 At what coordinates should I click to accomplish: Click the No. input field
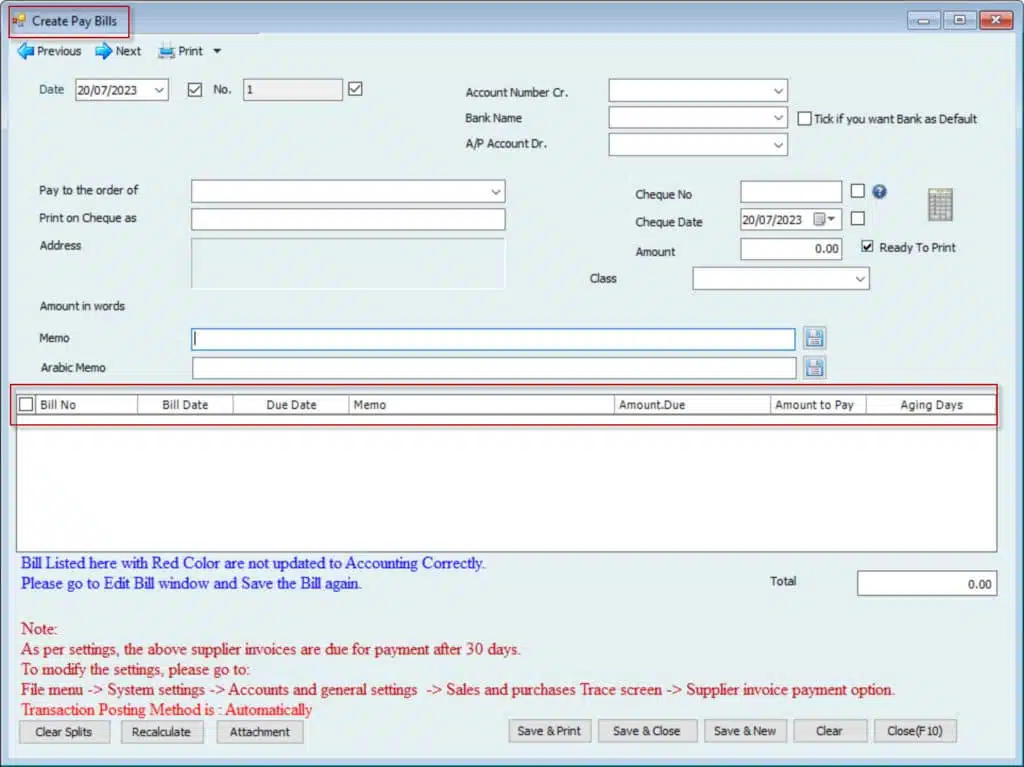pos(293,90)
